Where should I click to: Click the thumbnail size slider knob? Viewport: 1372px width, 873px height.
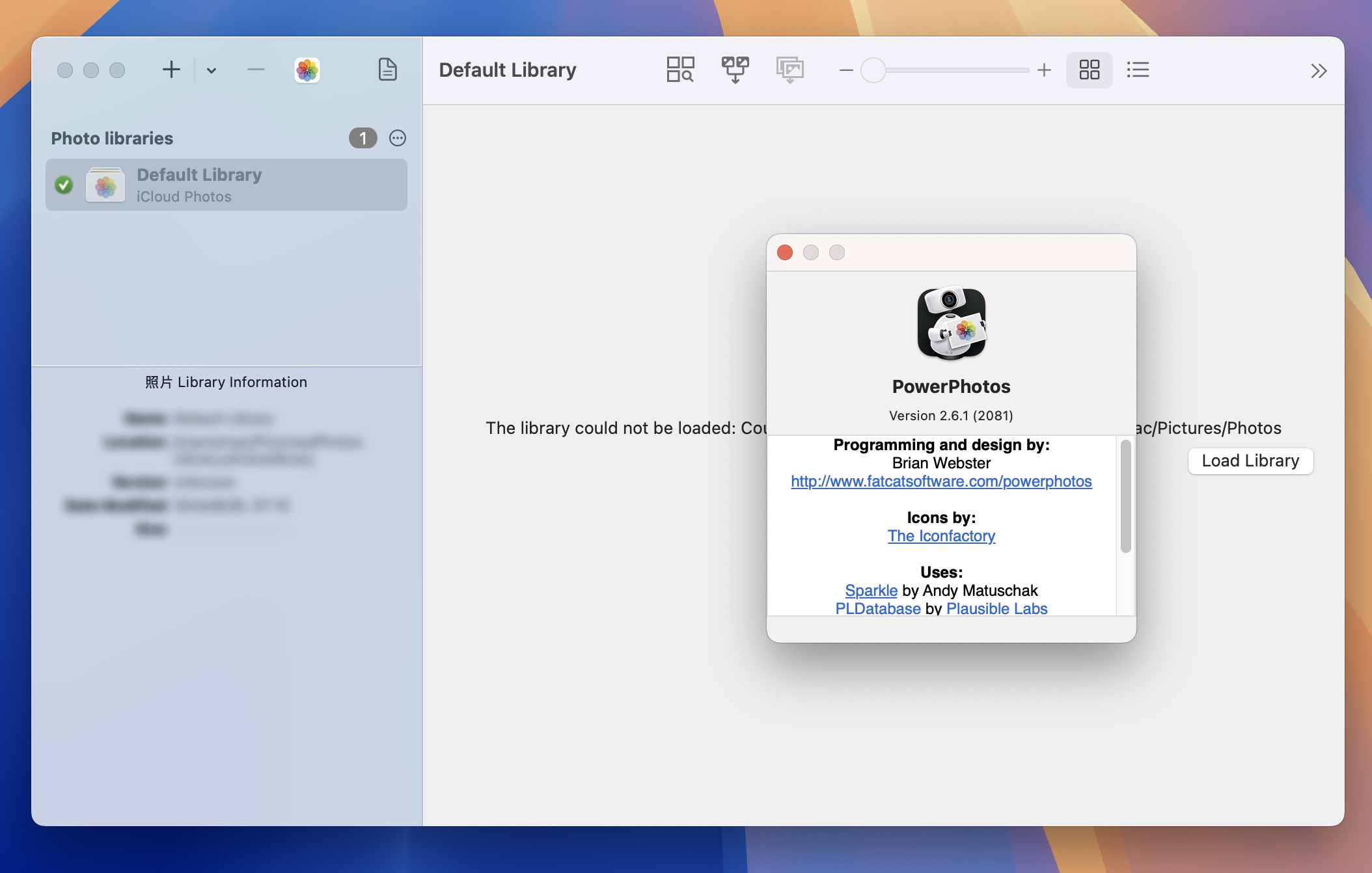click(873, 70)
